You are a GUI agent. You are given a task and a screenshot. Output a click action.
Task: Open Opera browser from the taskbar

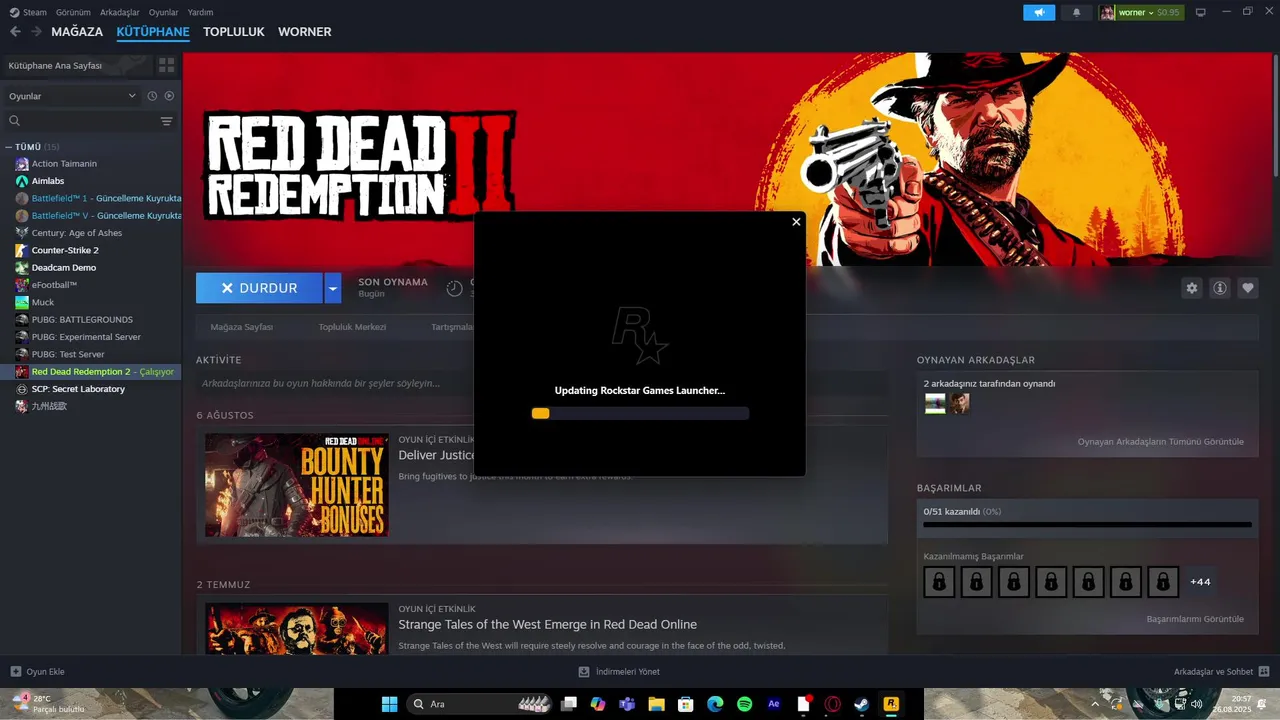coord(832,704)
